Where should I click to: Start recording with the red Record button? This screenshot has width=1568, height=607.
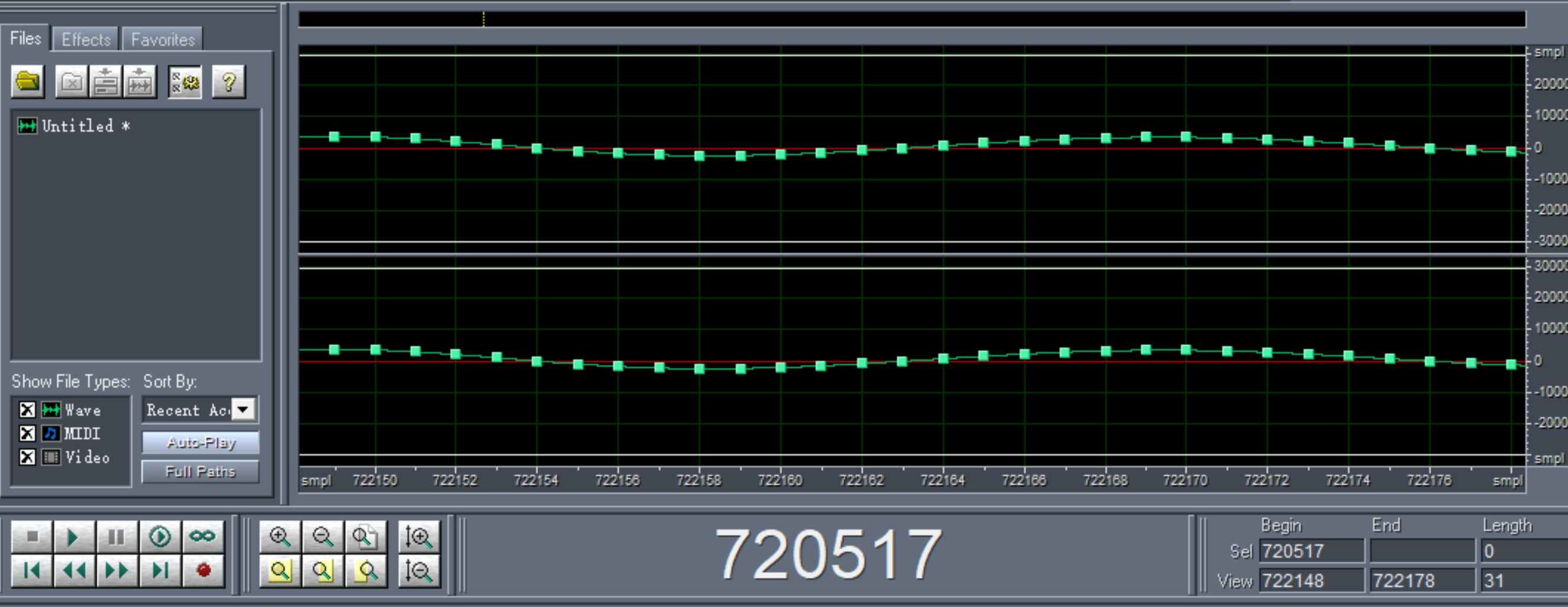pyautogui.click(x=203, y=570)
